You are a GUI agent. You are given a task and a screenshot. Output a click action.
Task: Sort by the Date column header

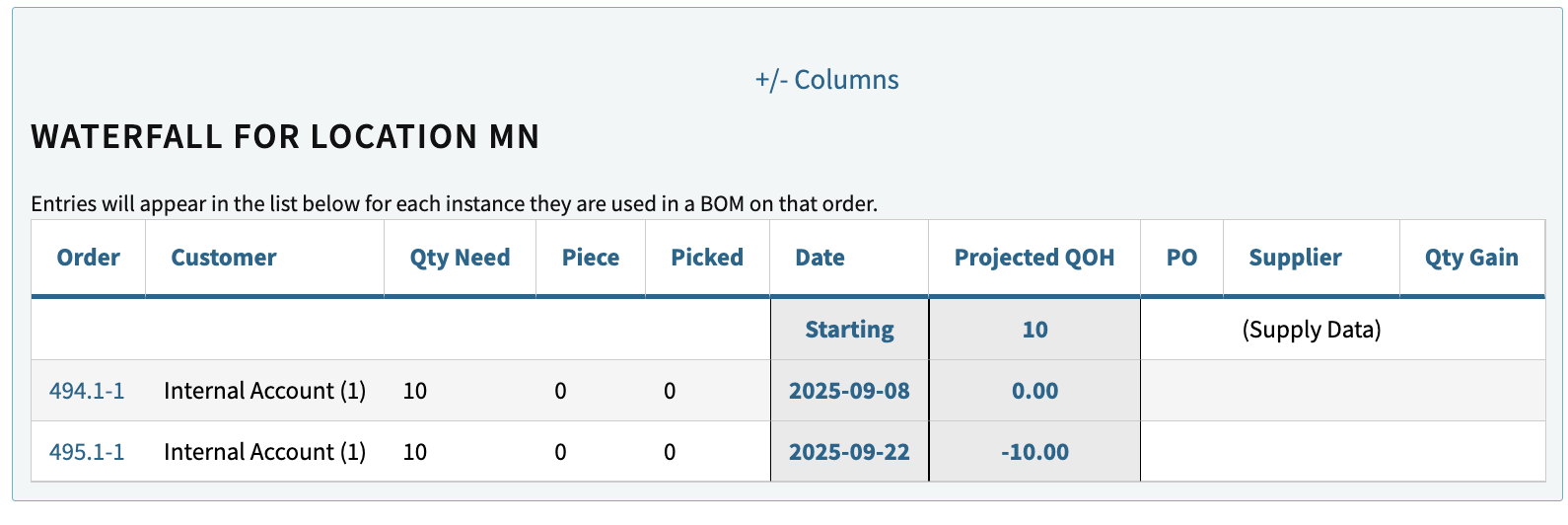point(820,258)
